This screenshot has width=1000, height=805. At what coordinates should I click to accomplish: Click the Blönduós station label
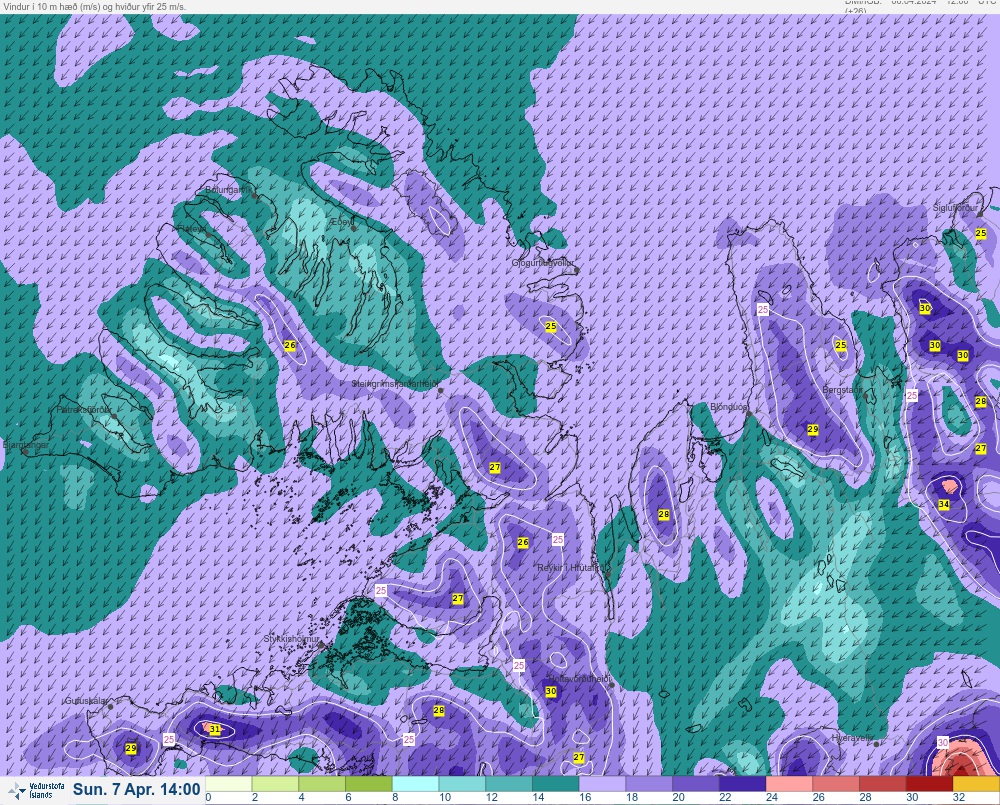point(728,407)
